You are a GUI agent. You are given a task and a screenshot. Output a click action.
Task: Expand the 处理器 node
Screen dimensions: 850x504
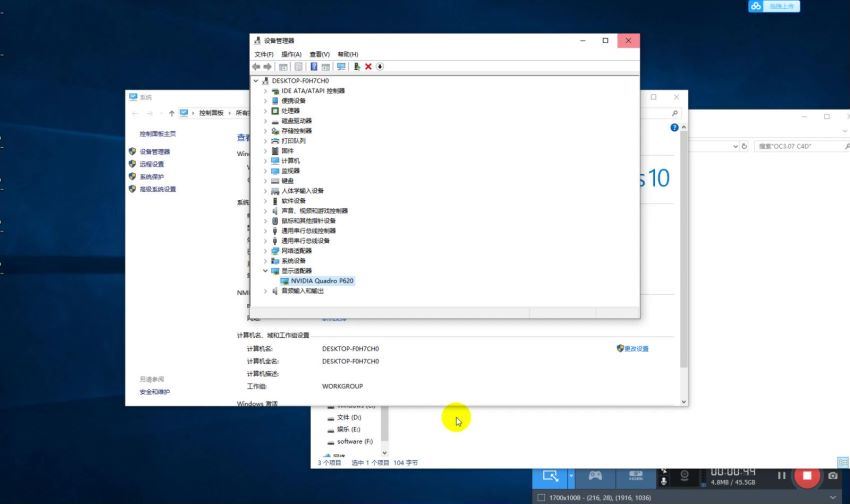tap(266, 111)
